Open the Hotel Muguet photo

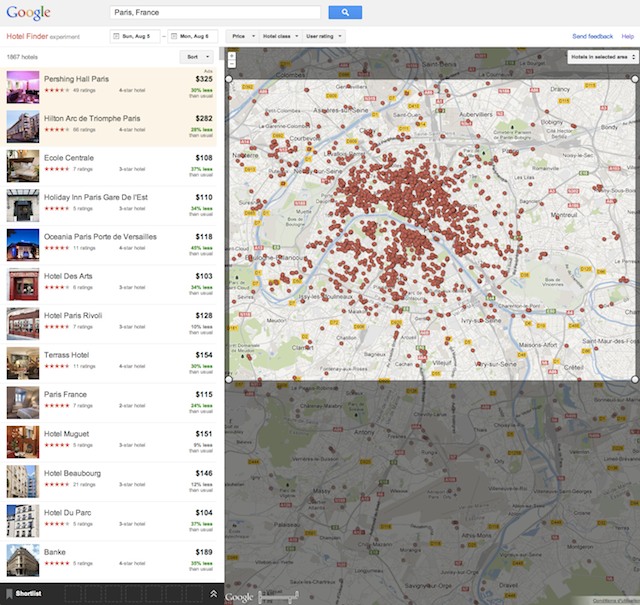coord(23,442)
